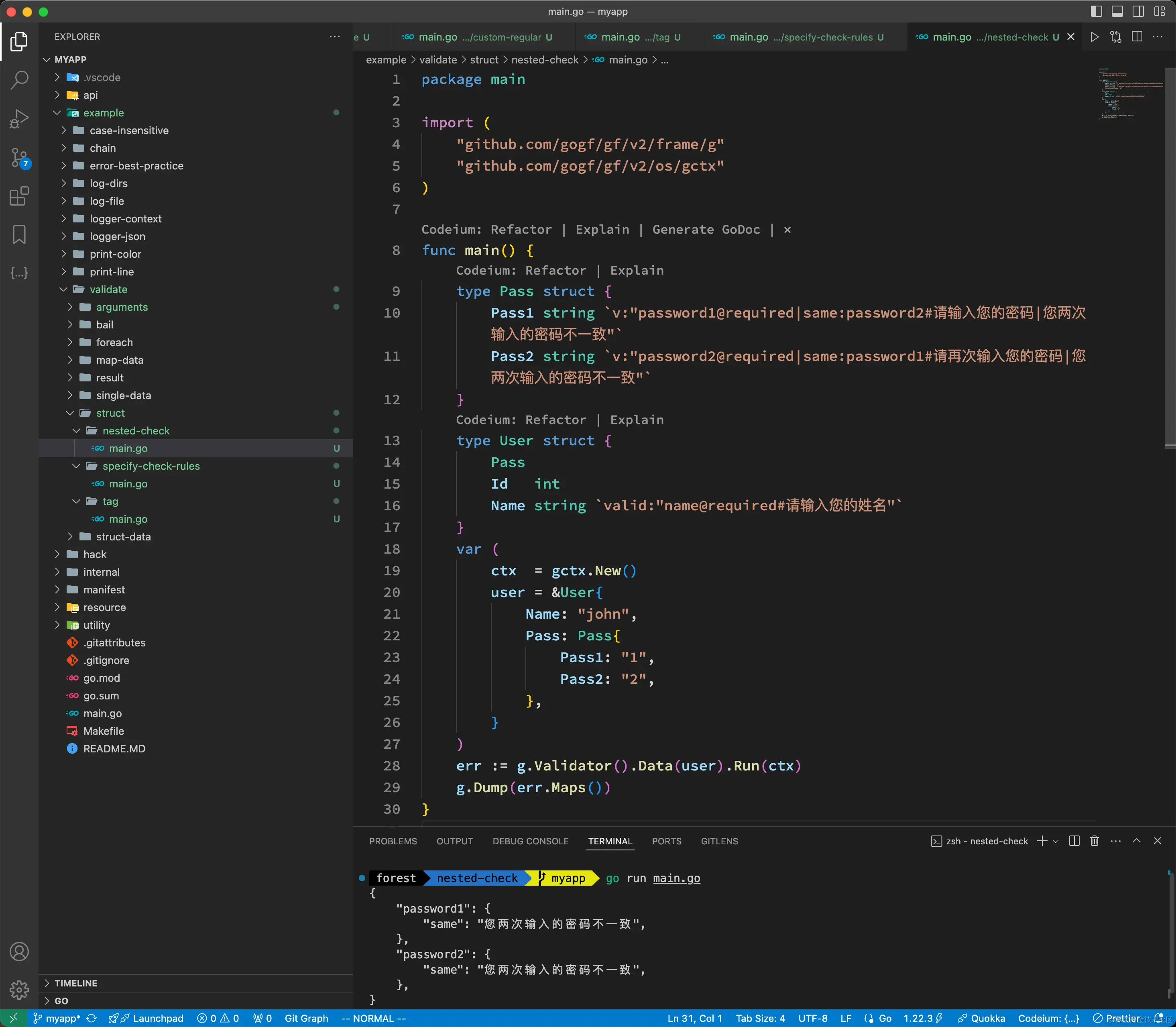Toggle primary side bar visibility
Image resolution: width=1176 pixels, height=1027 pixels.
(x=1096, y=11)
